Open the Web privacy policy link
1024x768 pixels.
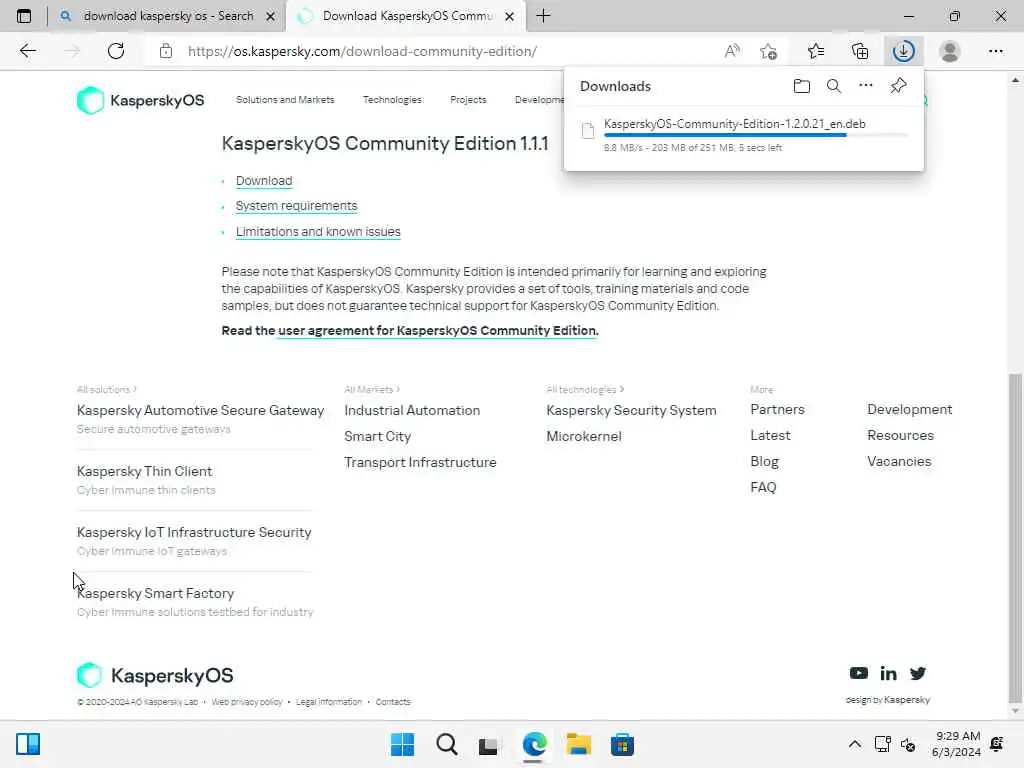[247, 702]
